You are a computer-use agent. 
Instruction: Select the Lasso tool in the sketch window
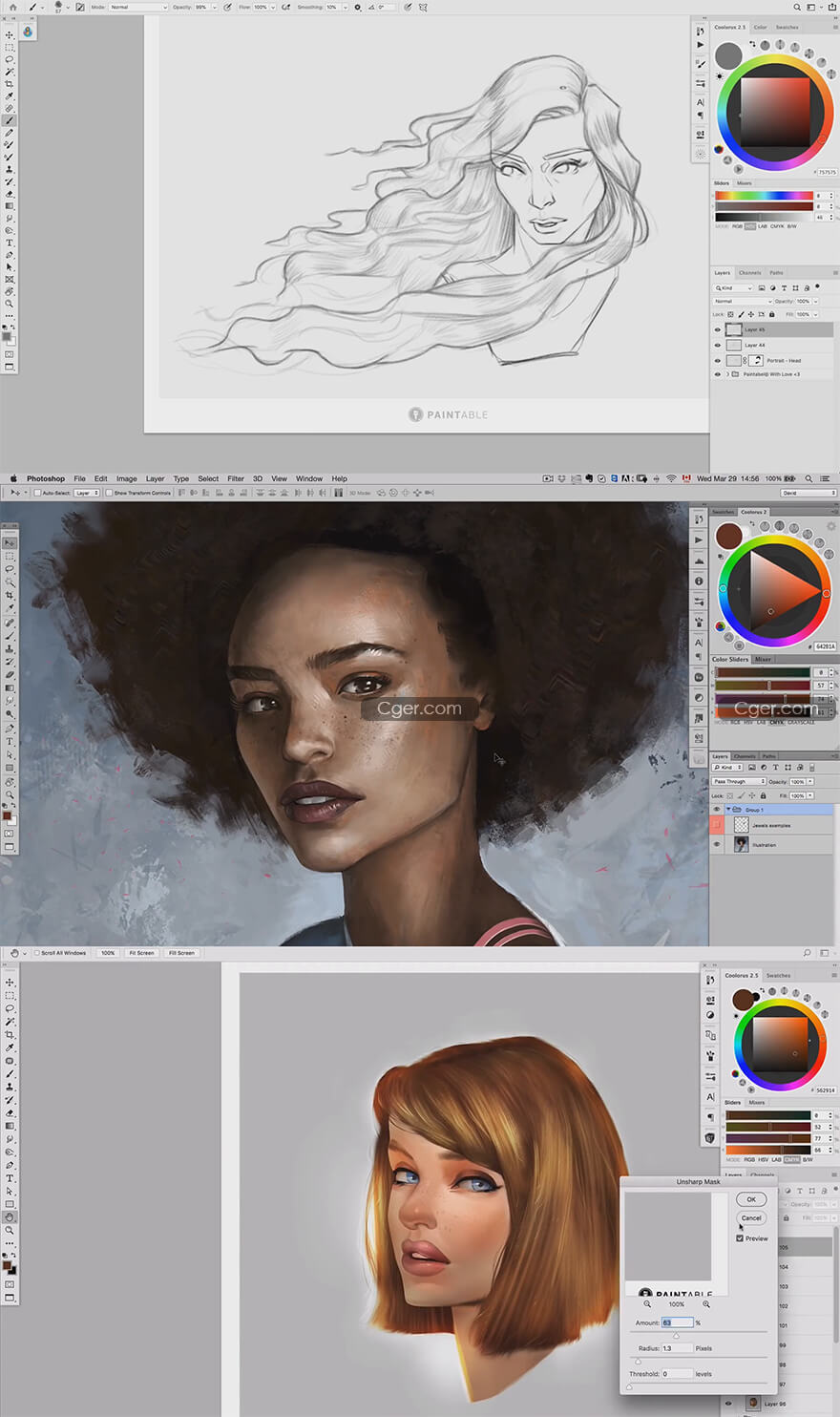10,59
